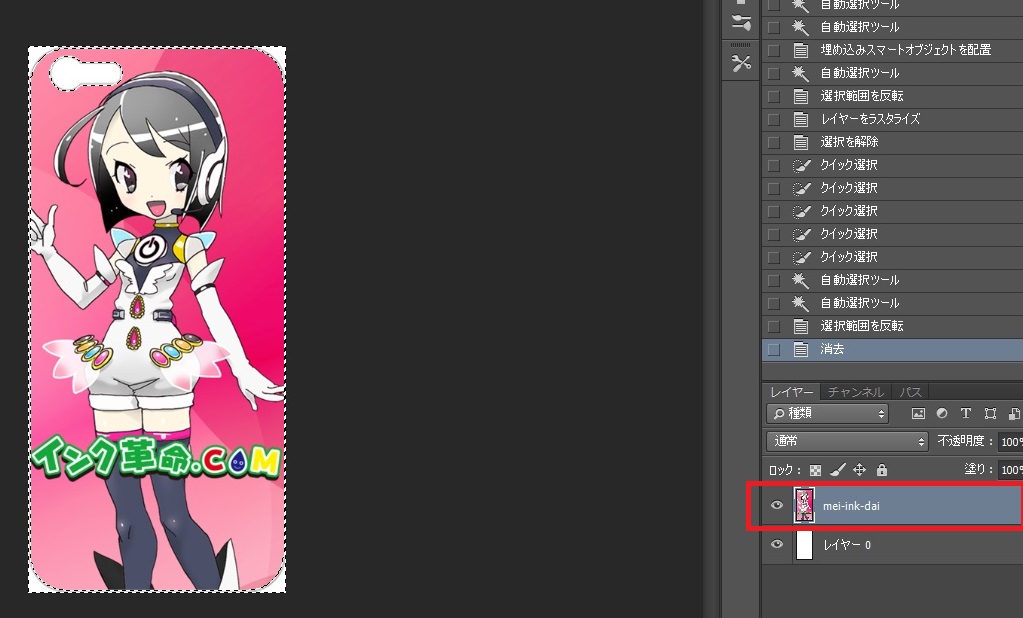Switch to the パス tab
The width and height of the screenshot is (1023, 618).
tap(910, 392)
